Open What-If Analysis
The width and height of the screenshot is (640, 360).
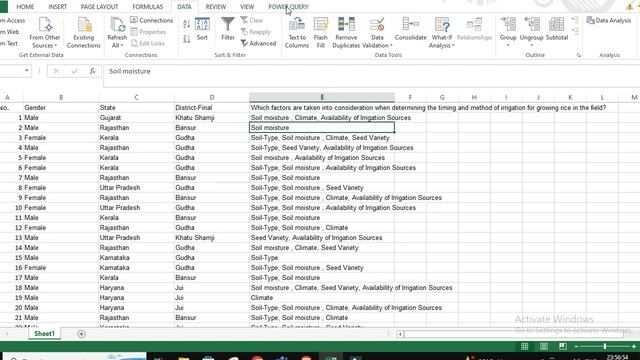pyautogui.click(x=442, y=33)
